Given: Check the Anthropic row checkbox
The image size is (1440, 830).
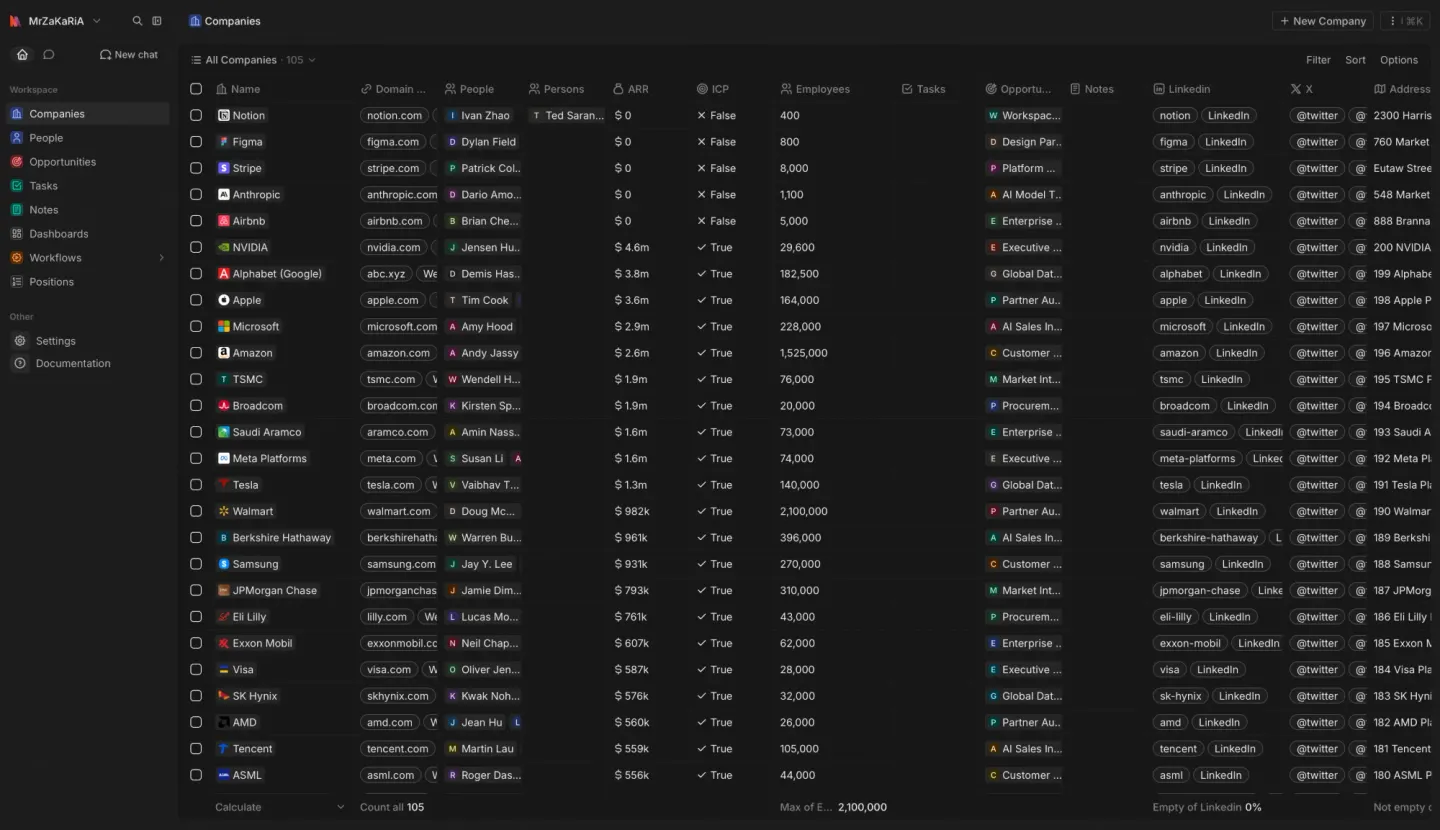Looking at the screenshot, I should (x=196, y=195).
